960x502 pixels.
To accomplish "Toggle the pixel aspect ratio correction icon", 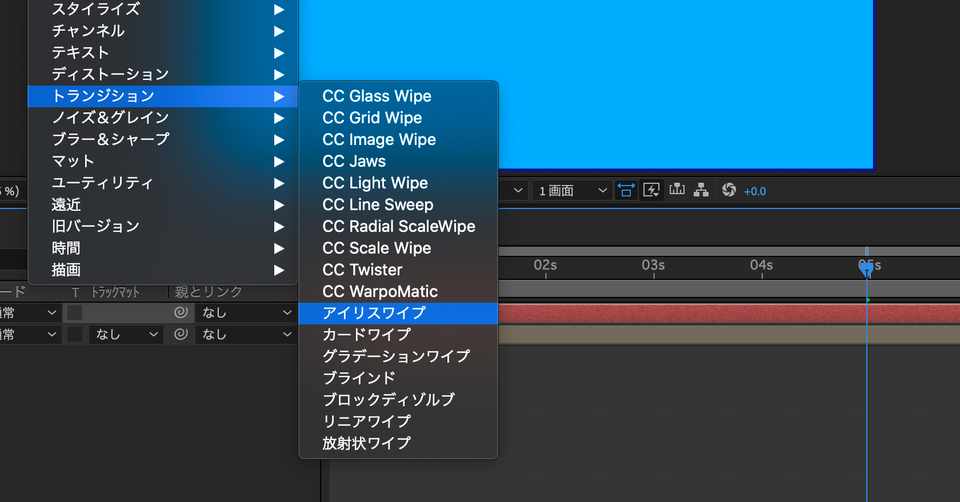I will (625, 190).
